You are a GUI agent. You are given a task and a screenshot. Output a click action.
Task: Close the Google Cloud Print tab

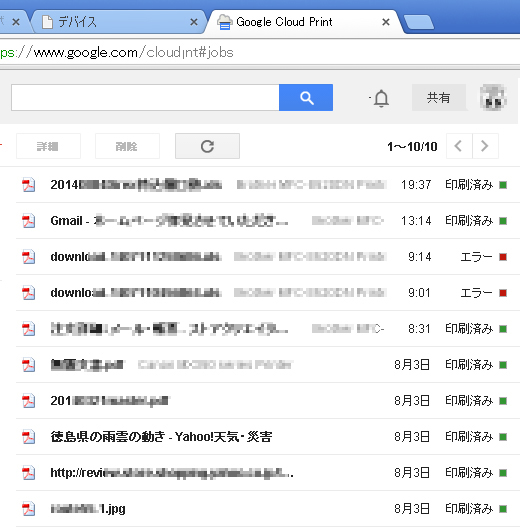click(x=386, y=22)
